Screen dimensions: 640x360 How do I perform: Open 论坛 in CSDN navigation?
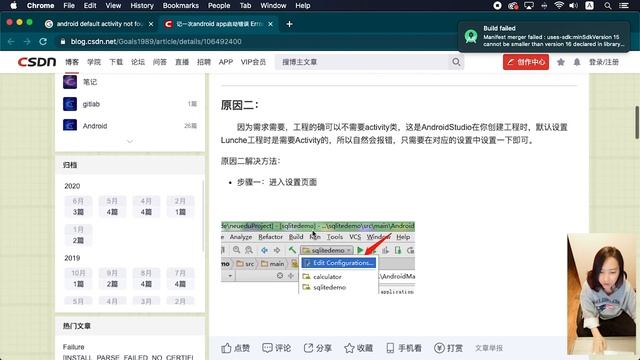click(138, 62)
